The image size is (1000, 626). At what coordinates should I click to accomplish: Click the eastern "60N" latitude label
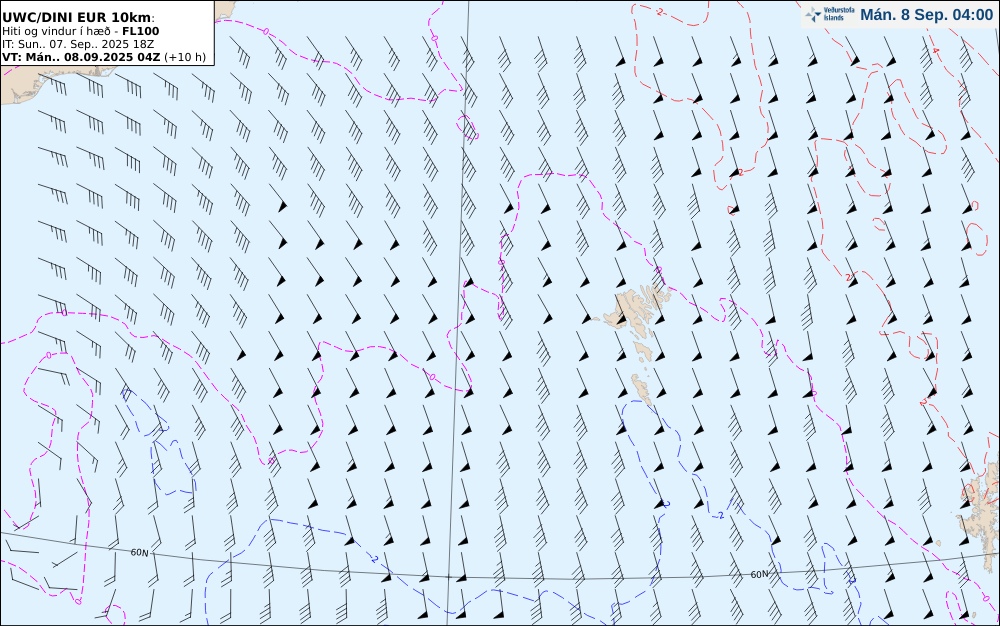click(x=759, y=574)
